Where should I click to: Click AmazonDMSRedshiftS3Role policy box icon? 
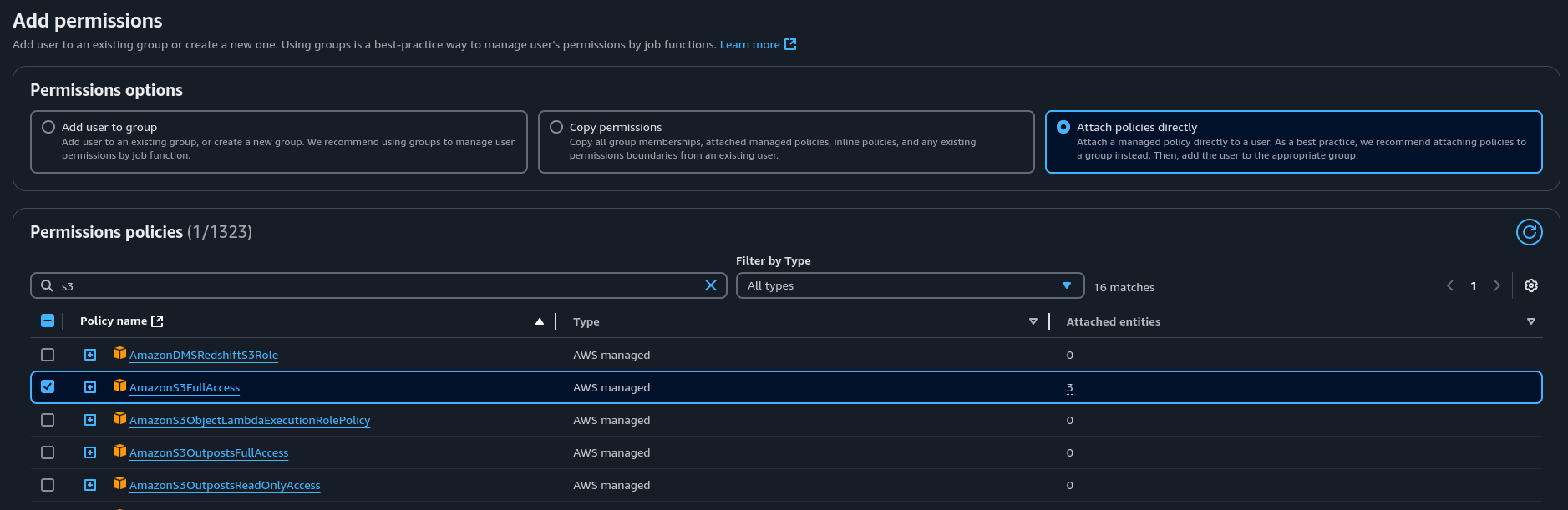(x=119, y=353)
